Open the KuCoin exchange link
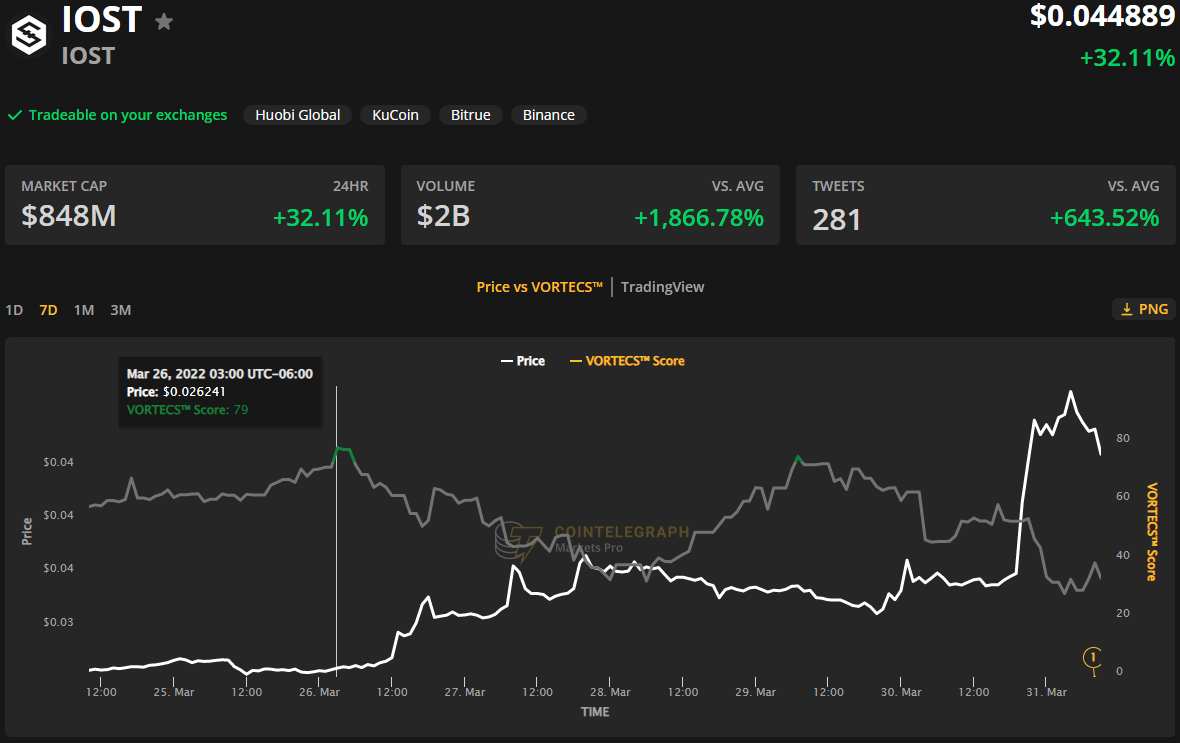1180x743 pixels. pyautogui.click(x=395, y=115)
